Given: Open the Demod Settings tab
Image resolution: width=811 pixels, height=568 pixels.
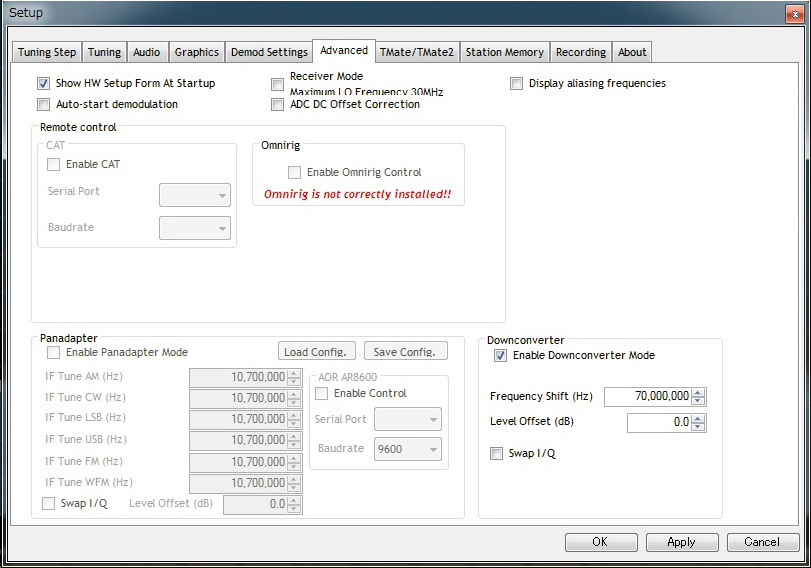Looking at the screenshot, I should click(269, 52).
